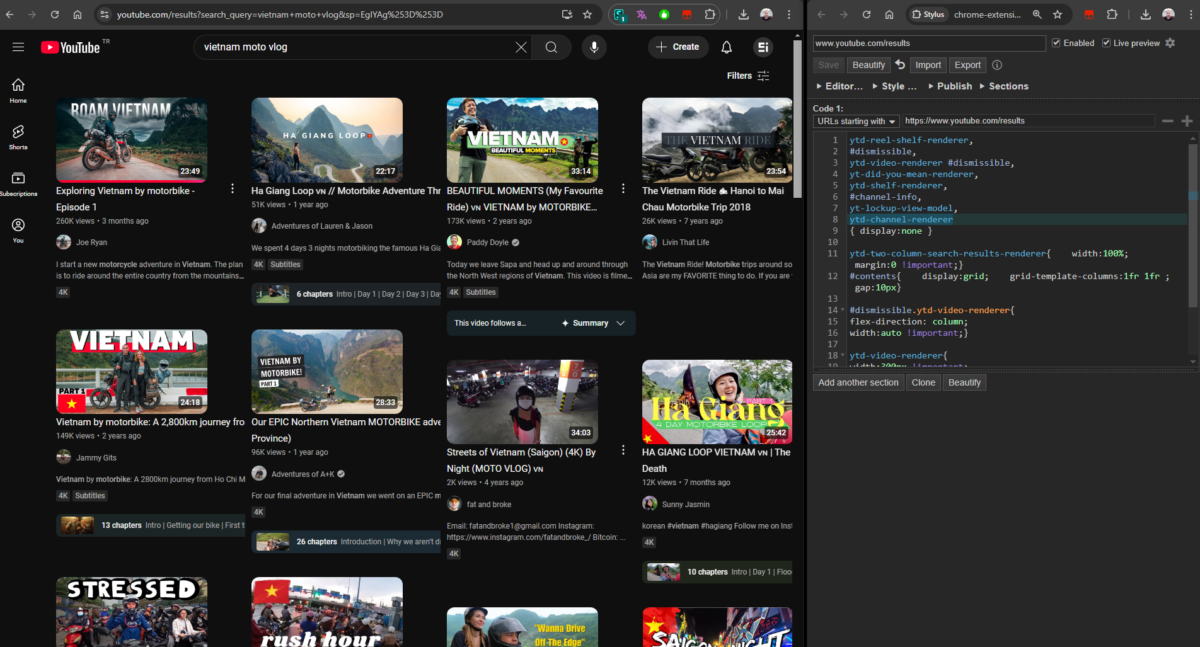The height and width of the screenshot is (647, 1200).
Task: Expand the video Summary chevron
Action: [x=620, y=323]
